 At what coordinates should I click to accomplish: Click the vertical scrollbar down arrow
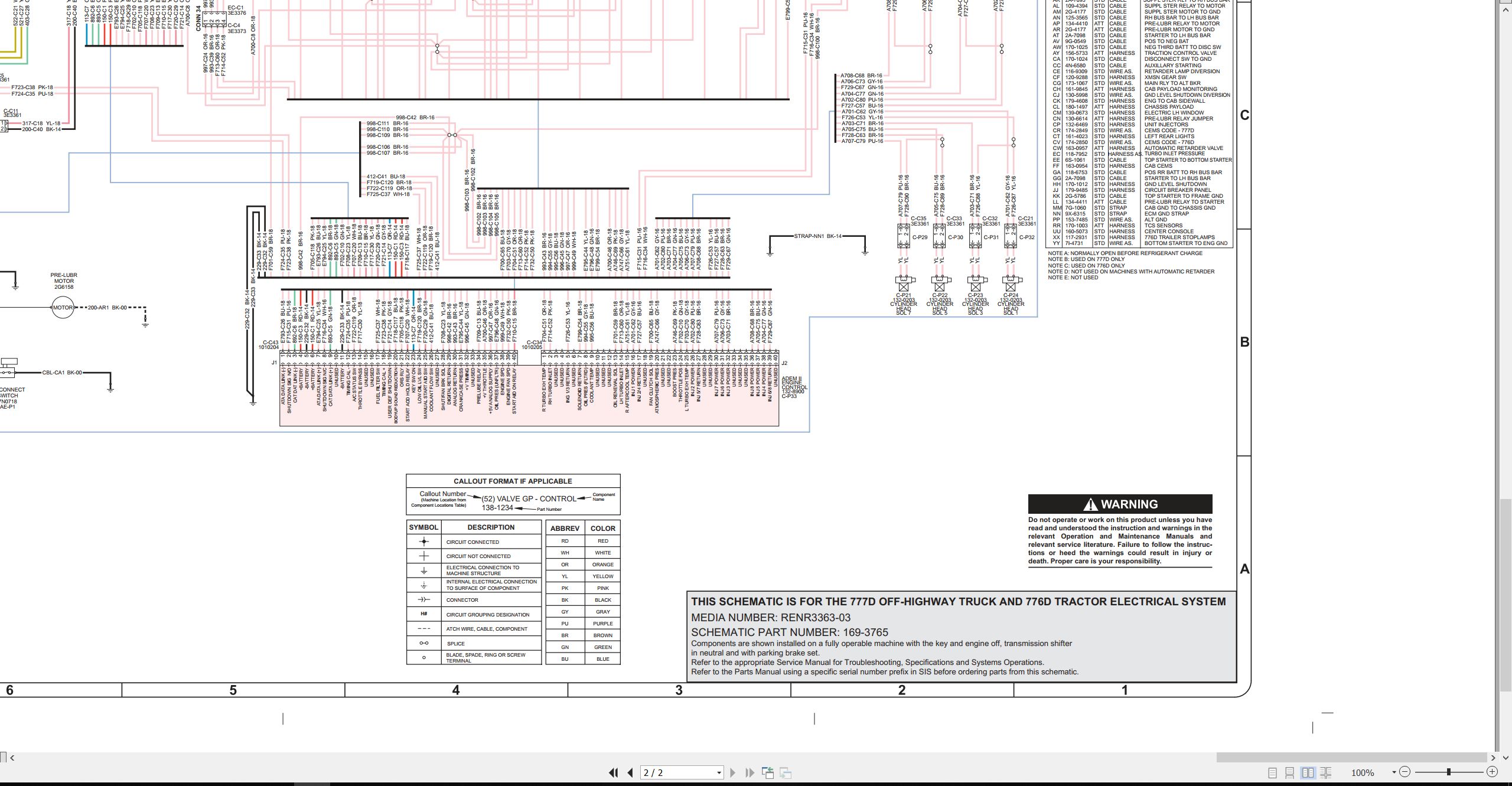coord(1506,758)
